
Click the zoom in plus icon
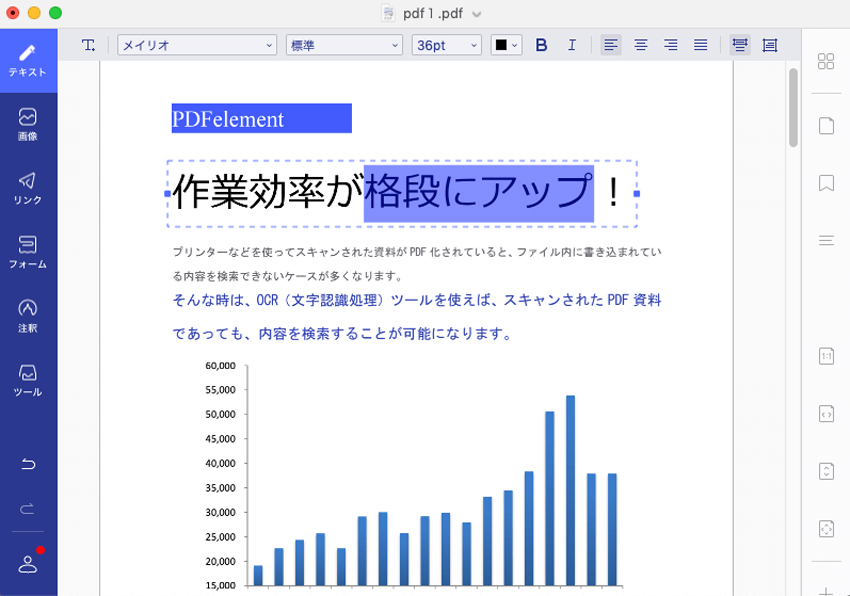(826, 591)
